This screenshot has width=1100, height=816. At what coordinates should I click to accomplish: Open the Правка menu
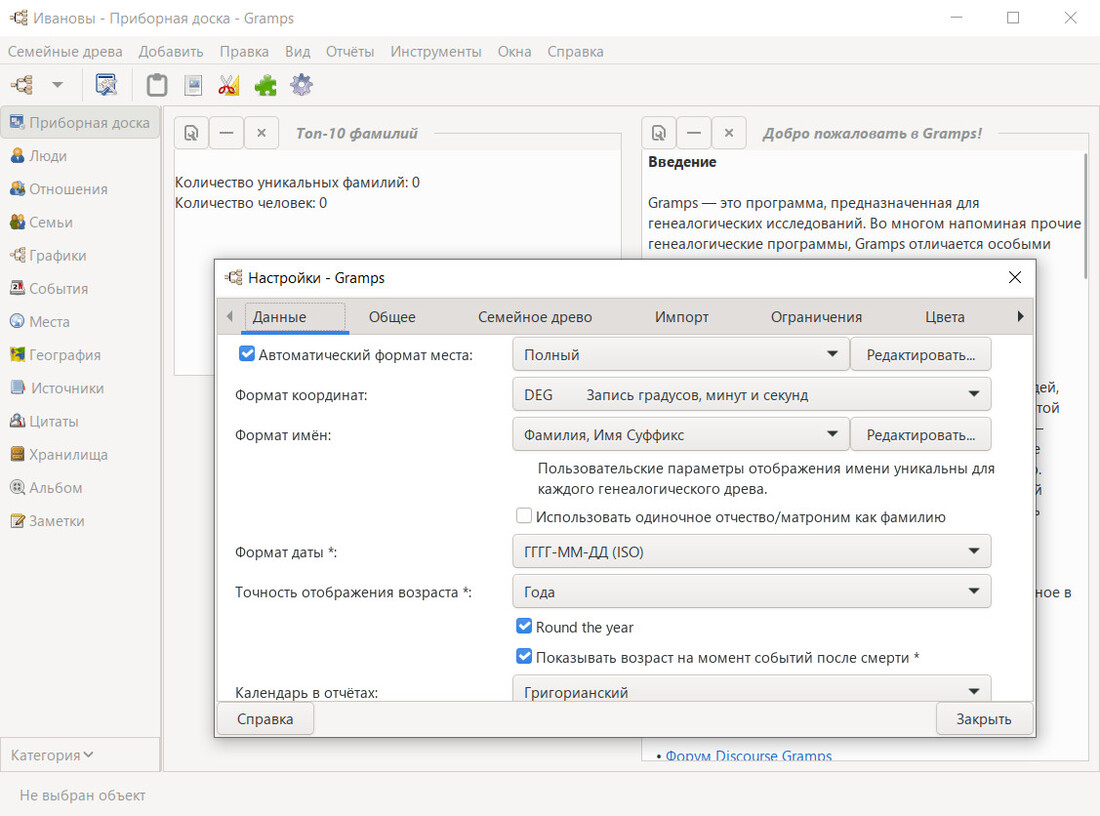click(244, 51)
